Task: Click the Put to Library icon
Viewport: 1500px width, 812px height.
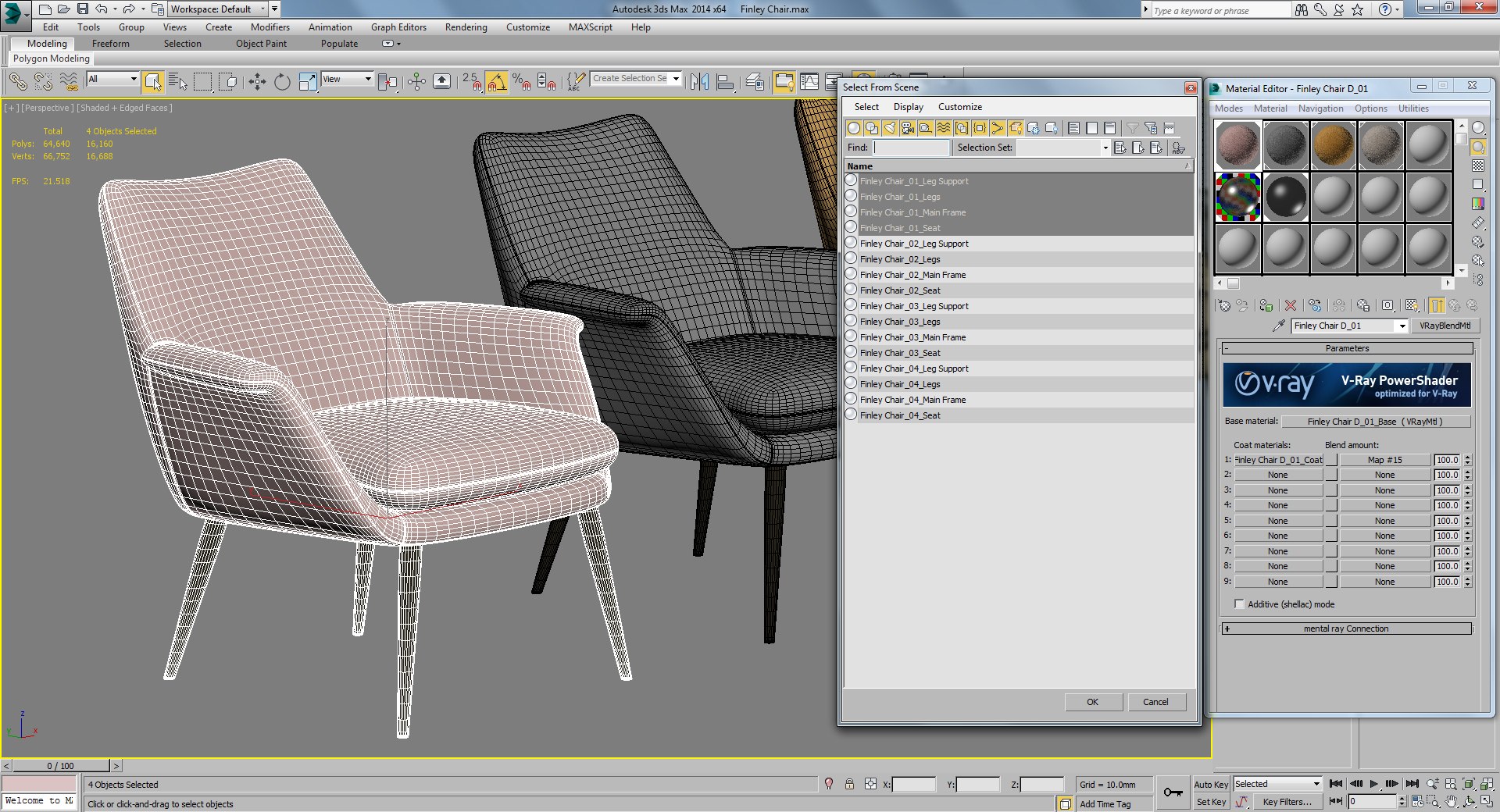Action: pos(1363,305)
